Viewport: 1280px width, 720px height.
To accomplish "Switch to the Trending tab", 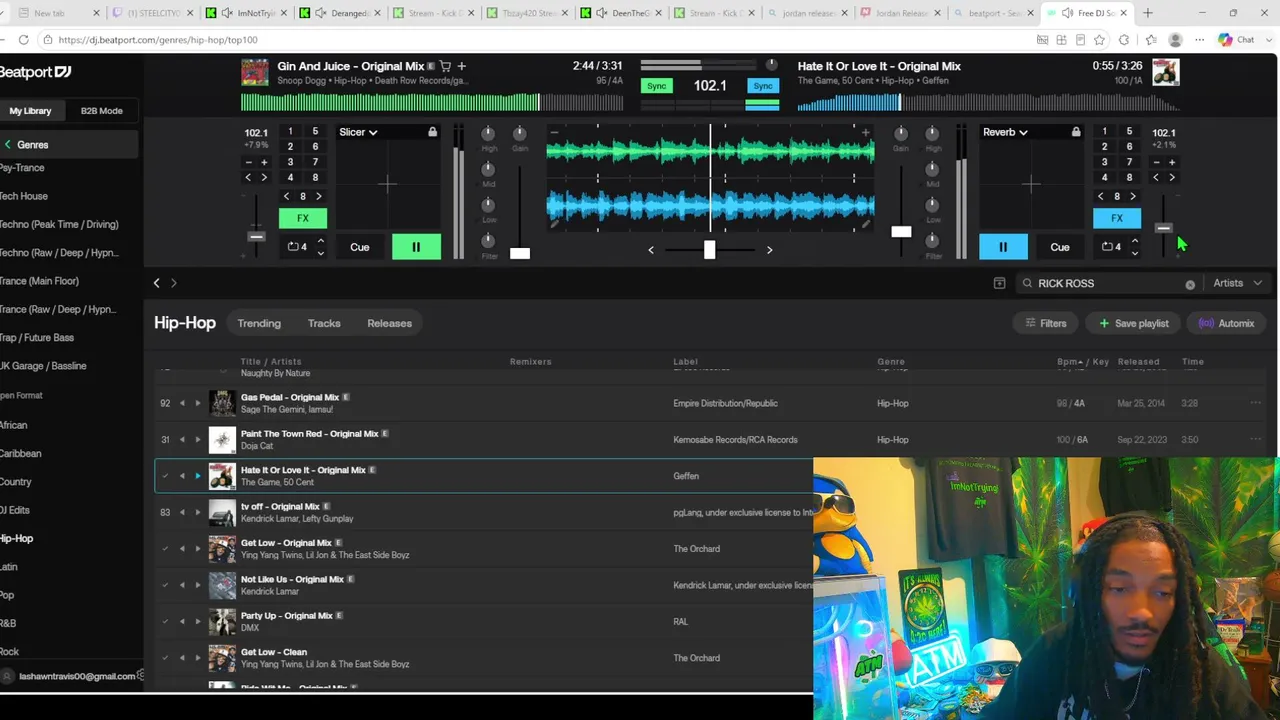I will 259,323.
